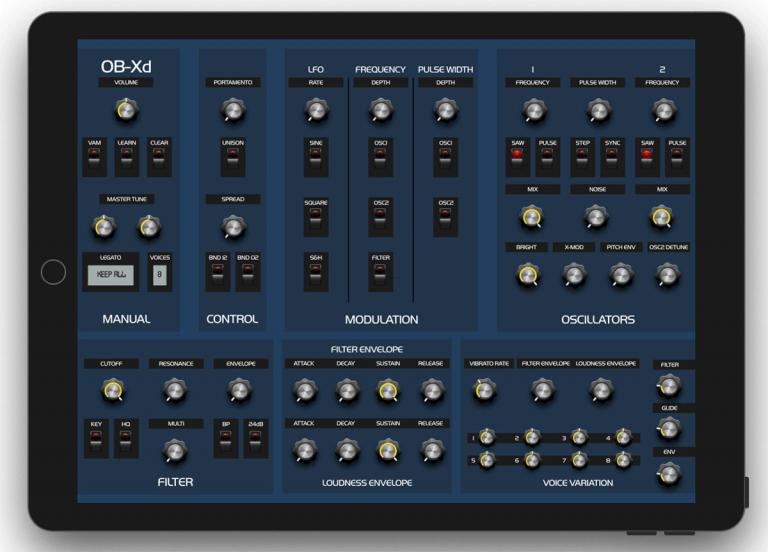Viewport: 768px width, 552px height.
Task: Click the OSC2 Detune knob
Action: [x=667, y=275]
